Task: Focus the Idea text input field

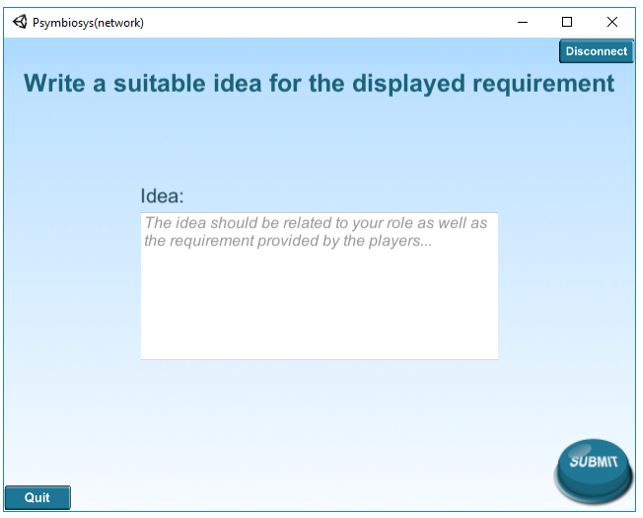Action: tap(319, 286)
